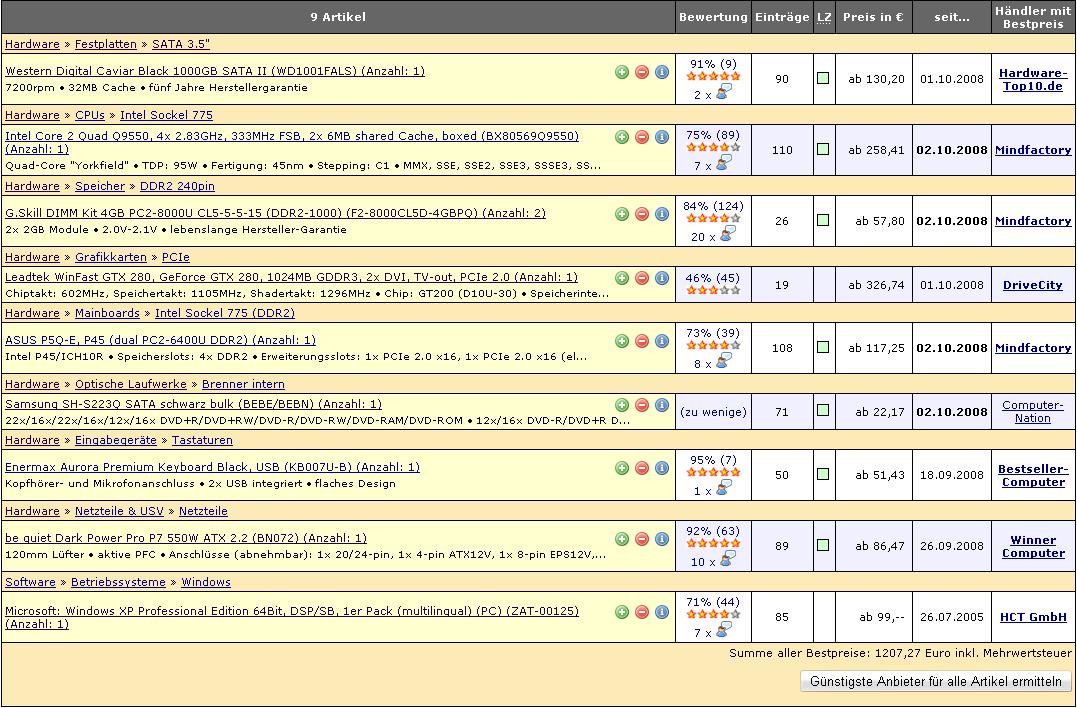Add one more Intel Core 2 Quad Q9550

coord(622,137)
